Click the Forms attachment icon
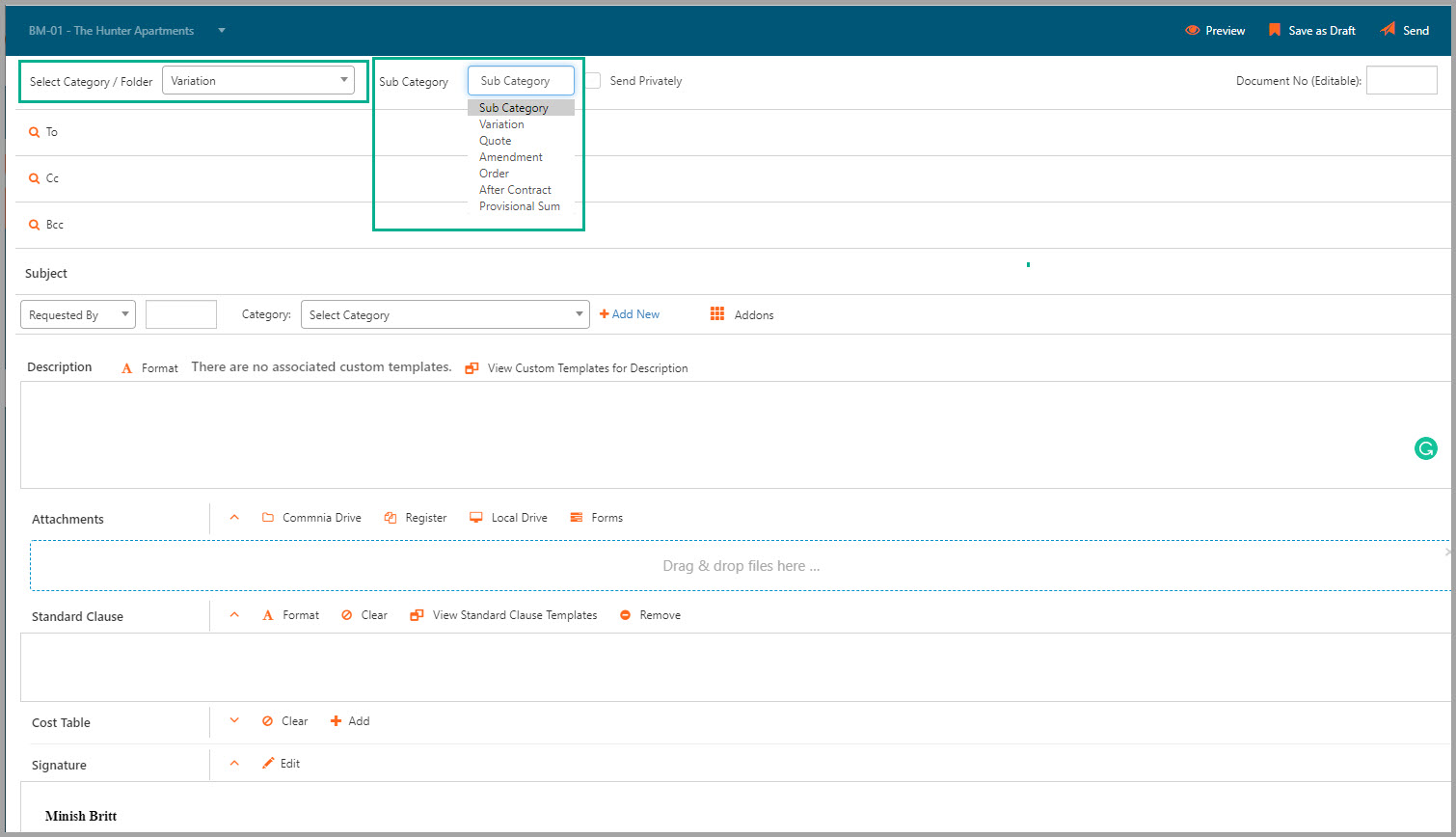Image resolution: width=1456 pixels, height=837 pixels. [577, 518]
